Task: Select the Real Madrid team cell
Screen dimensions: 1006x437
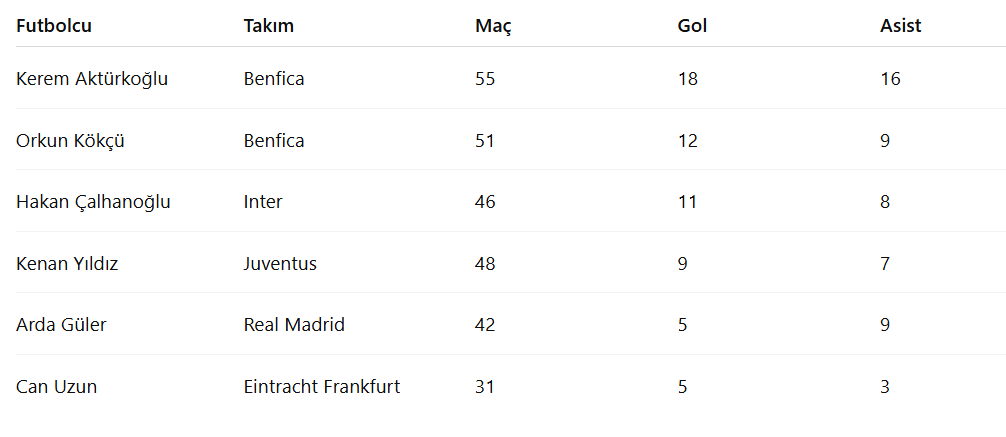Action: [x=294, y=325]
